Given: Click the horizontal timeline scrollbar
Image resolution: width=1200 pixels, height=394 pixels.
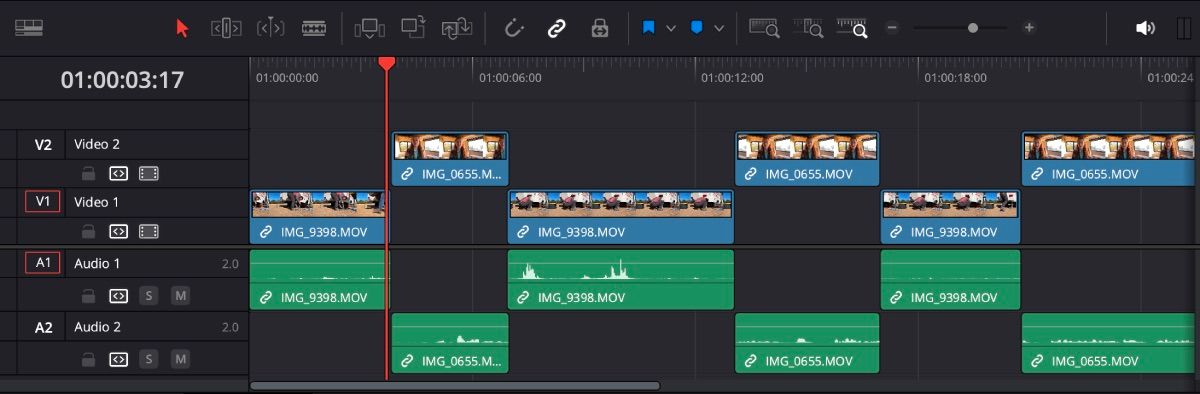Looking at the screenshot, I should (x=455, y=385).
